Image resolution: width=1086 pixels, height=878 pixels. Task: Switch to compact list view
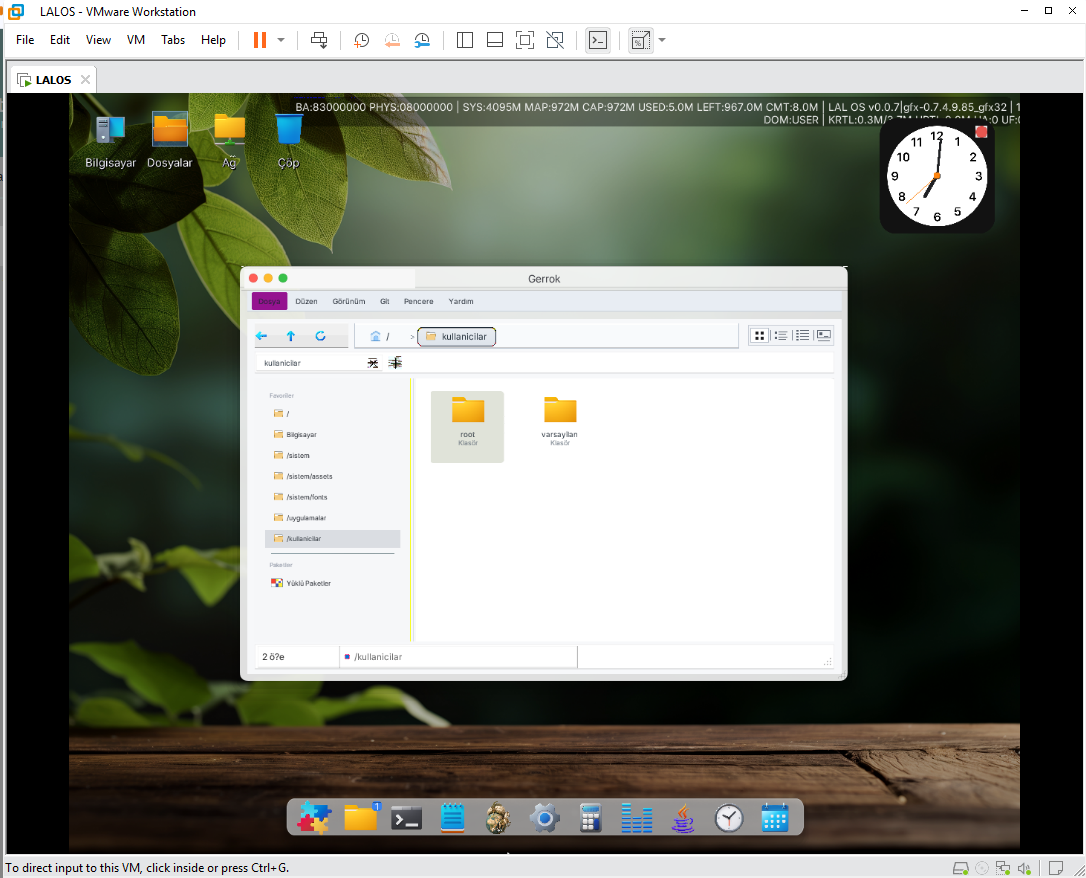point(781,335)
